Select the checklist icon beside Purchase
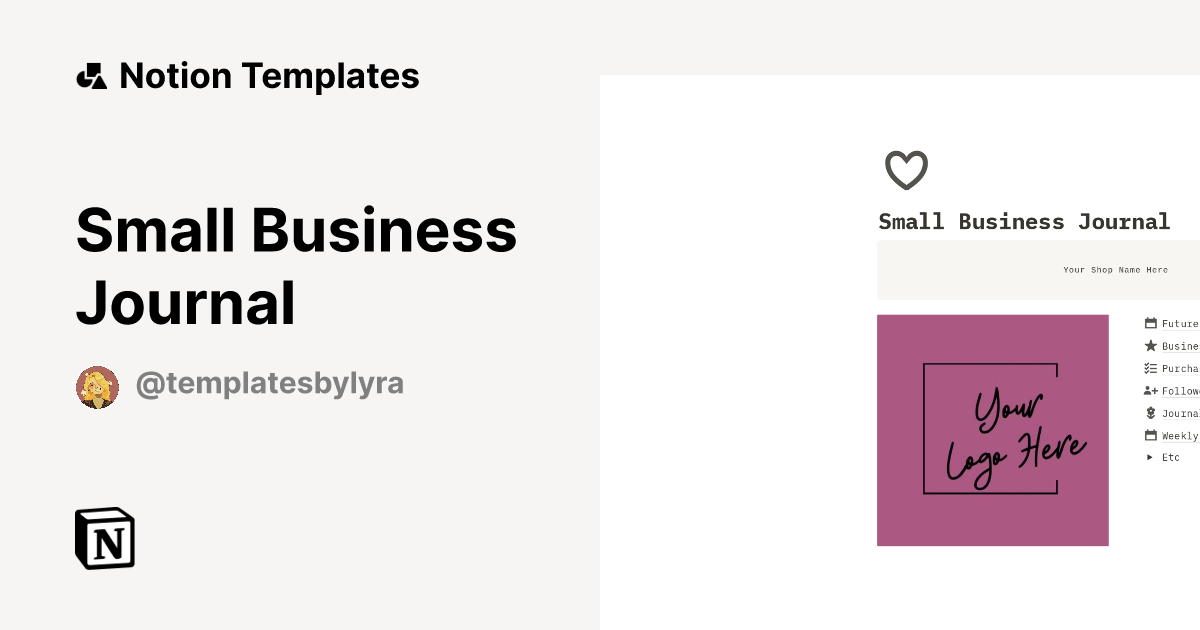Screen dimensions: 1200x630 (x=1150, y=368)
